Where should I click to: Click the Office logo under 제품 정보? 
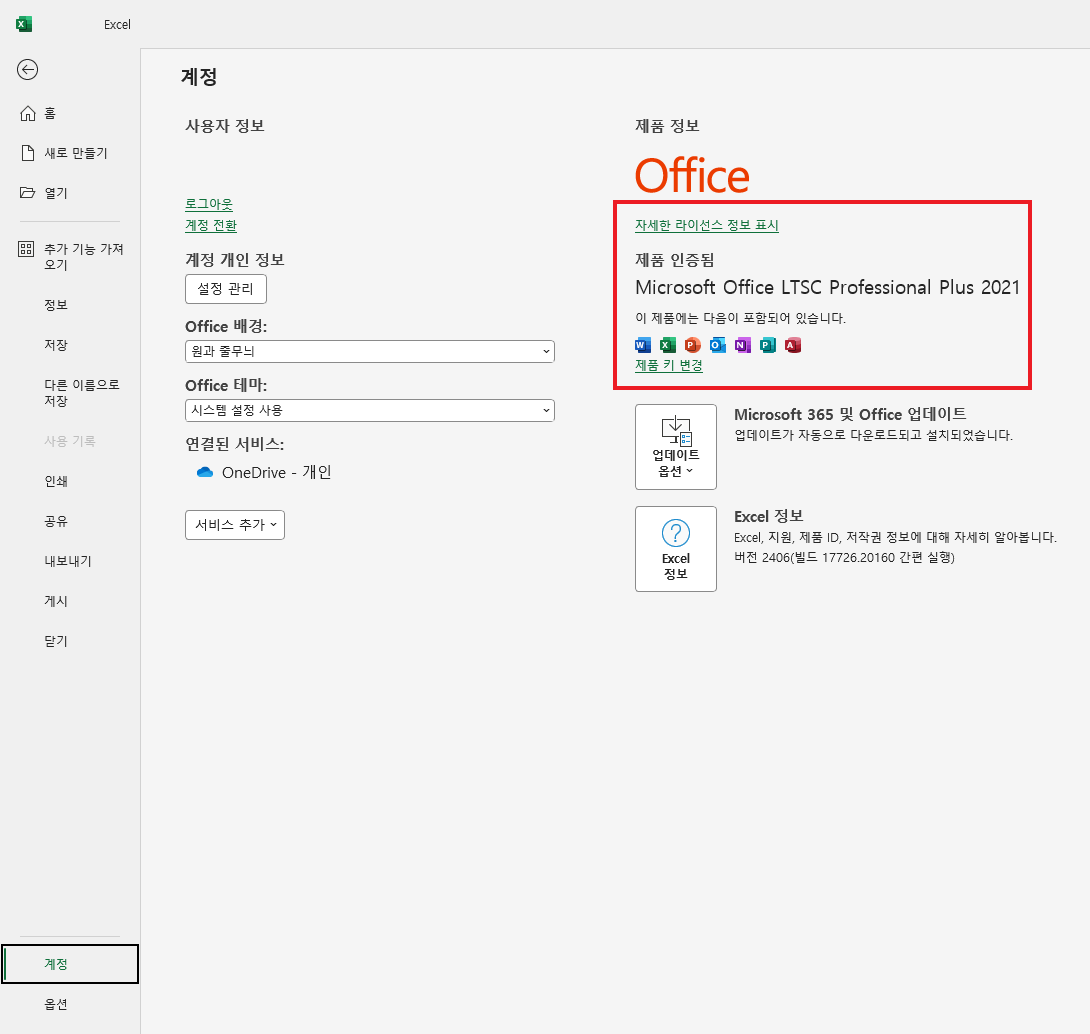[x=692, y=175]
